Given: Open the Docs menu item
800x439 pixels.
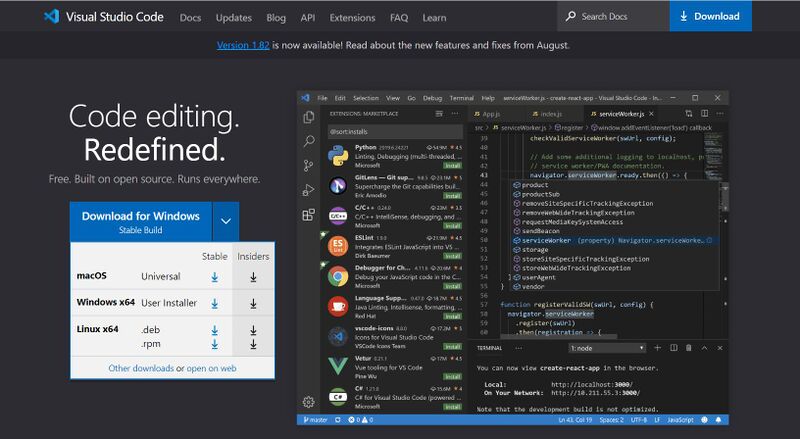Looking at the screenshot, I should [190, 17].
